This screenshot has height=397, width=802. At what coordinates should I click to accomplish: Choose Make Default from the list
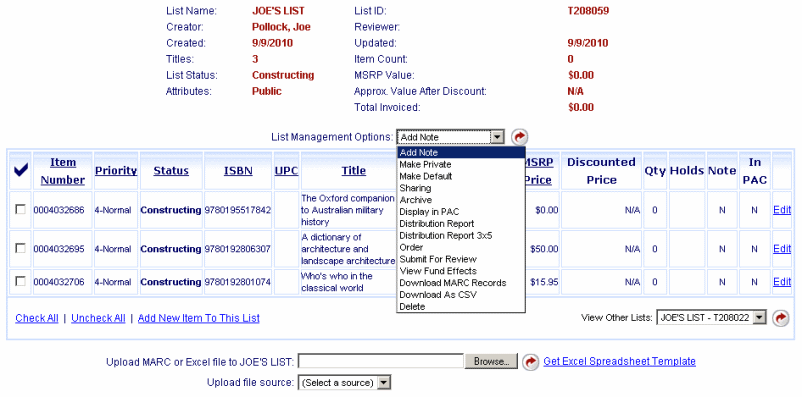(x=461, y=176)
